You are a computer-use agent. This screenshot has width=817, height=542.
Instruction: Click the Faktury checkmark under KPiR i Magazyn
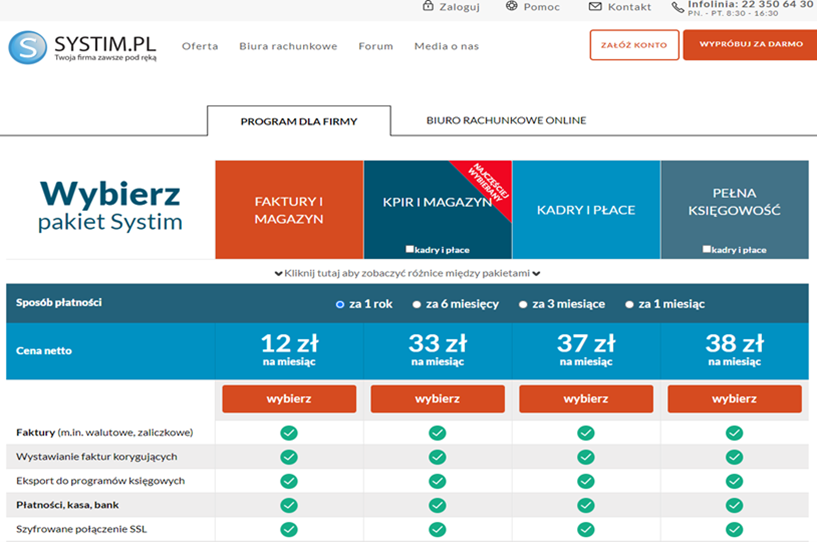[437, 433]
